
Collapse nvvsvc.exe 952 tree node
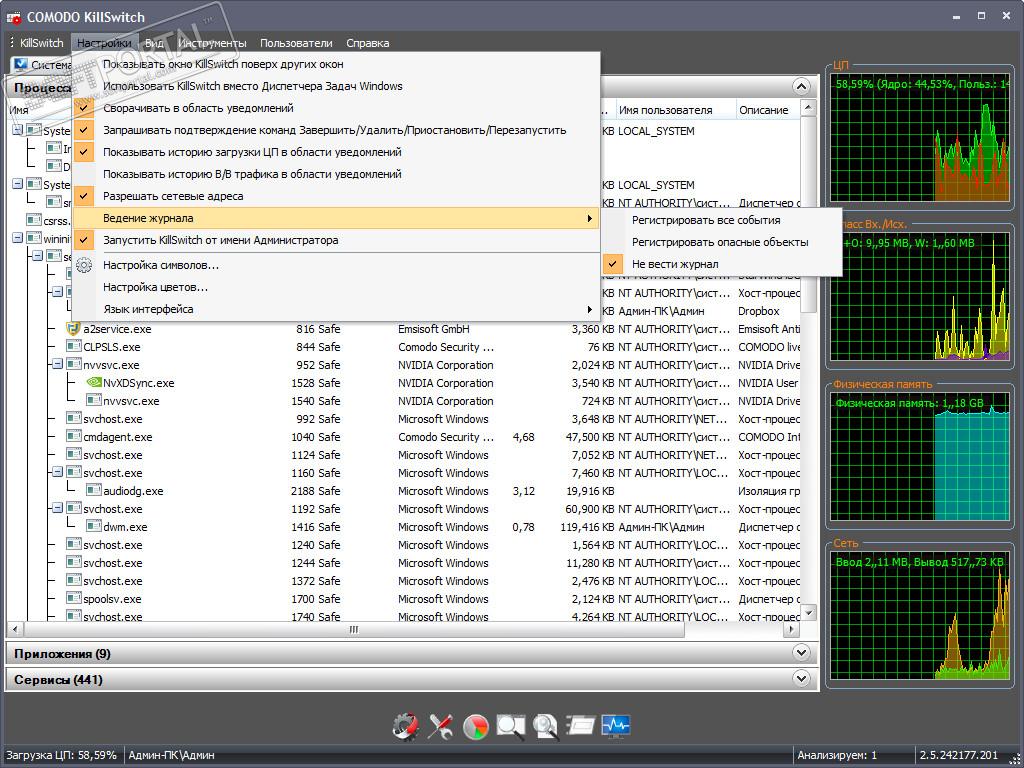pos(57,364)
